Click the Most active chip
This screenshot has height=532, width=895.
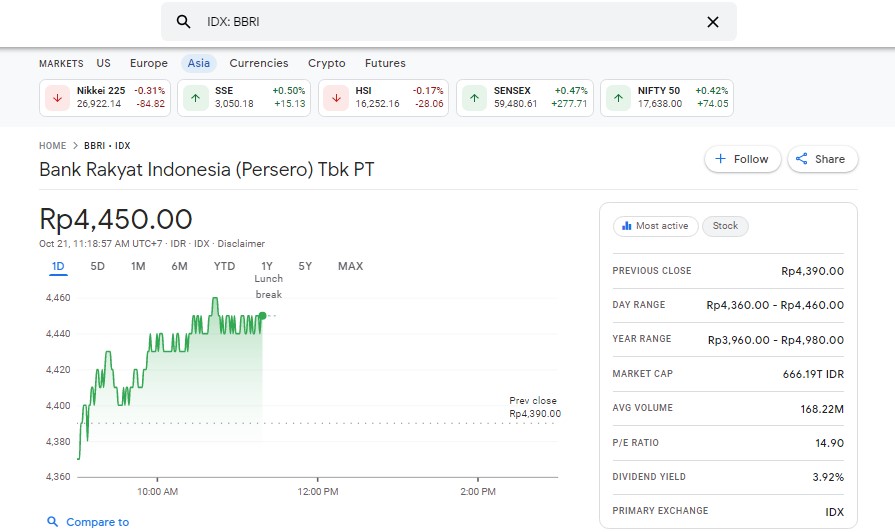point(655,226)
